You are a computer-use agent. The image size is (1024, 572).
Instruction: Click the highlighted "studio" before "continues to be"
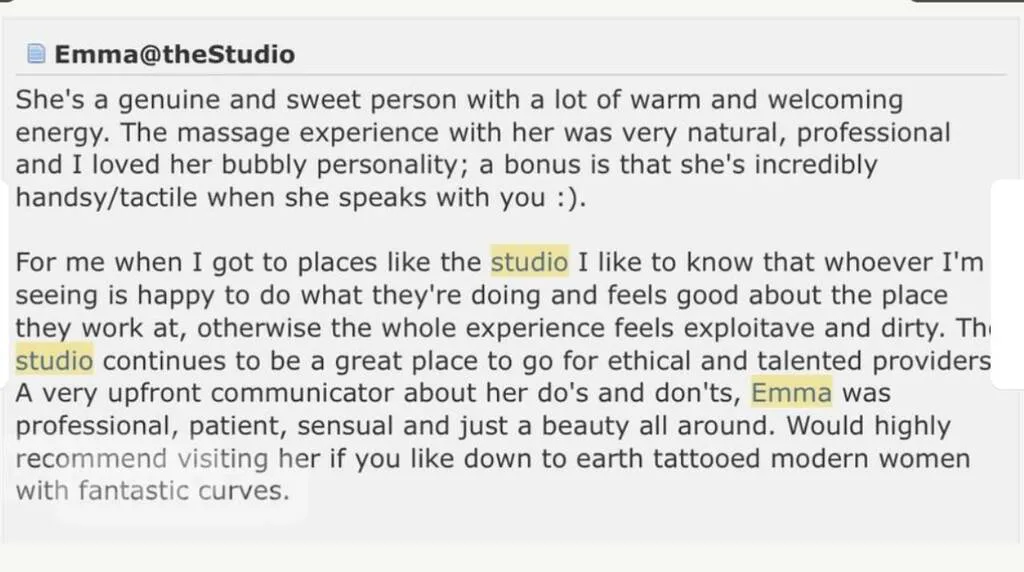click(54, 359)
